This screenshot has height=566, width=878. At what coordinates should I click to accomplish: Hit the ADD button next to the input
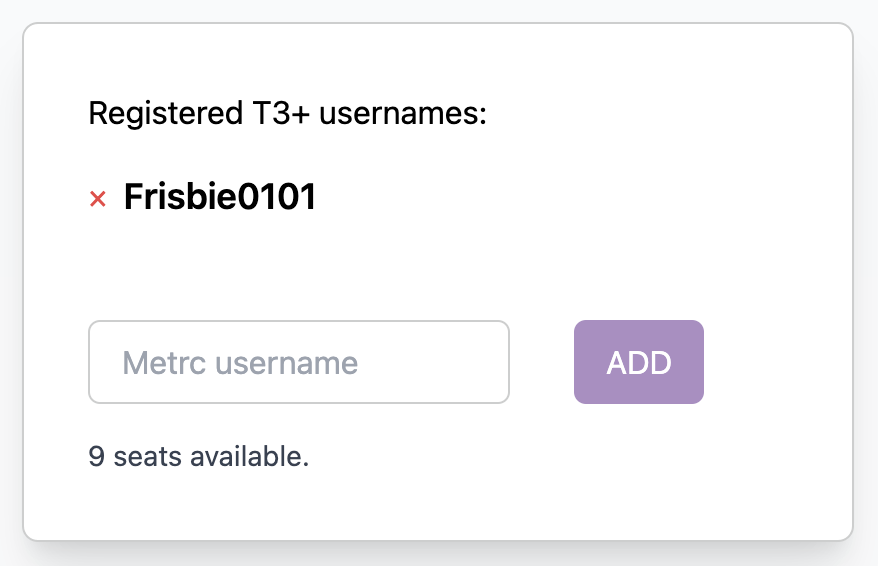(x=638, y=362)
